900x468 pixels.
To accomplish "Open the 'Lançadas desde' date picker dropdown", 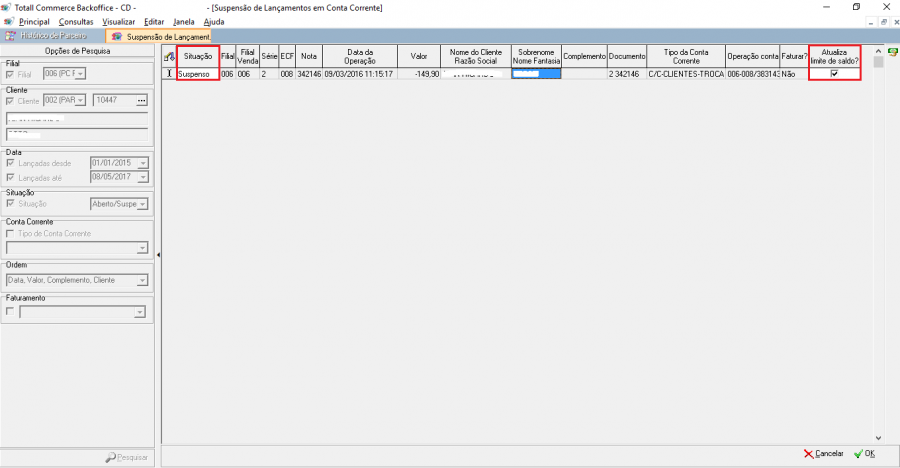I will pos(143,163).
